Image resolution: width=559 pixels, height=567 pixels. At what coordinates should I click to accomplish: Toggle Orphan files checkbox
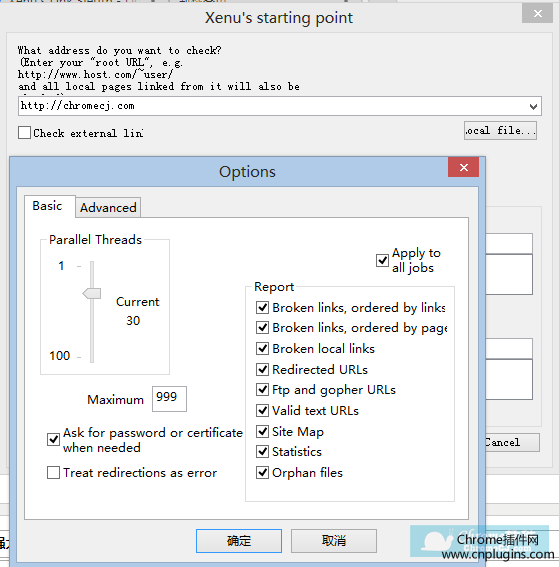tap(263, 472)
